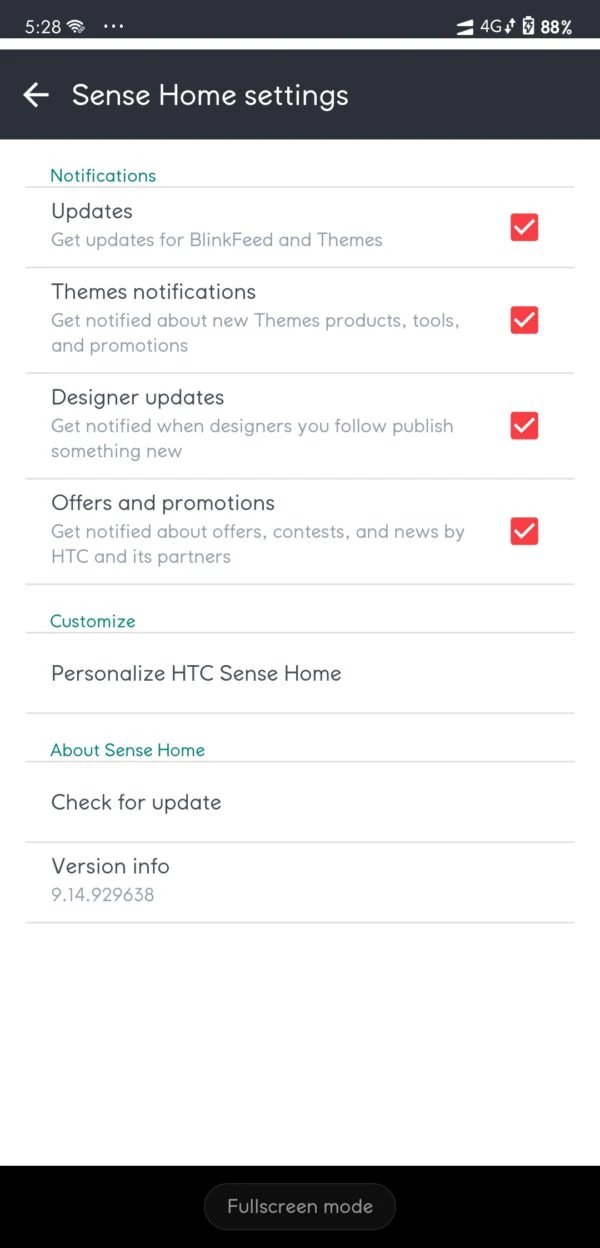Tap the Notifications section header
Image resolution: width=600 pixels, height=1248 pixels.
pyautogui.click(x=103, y=175)
